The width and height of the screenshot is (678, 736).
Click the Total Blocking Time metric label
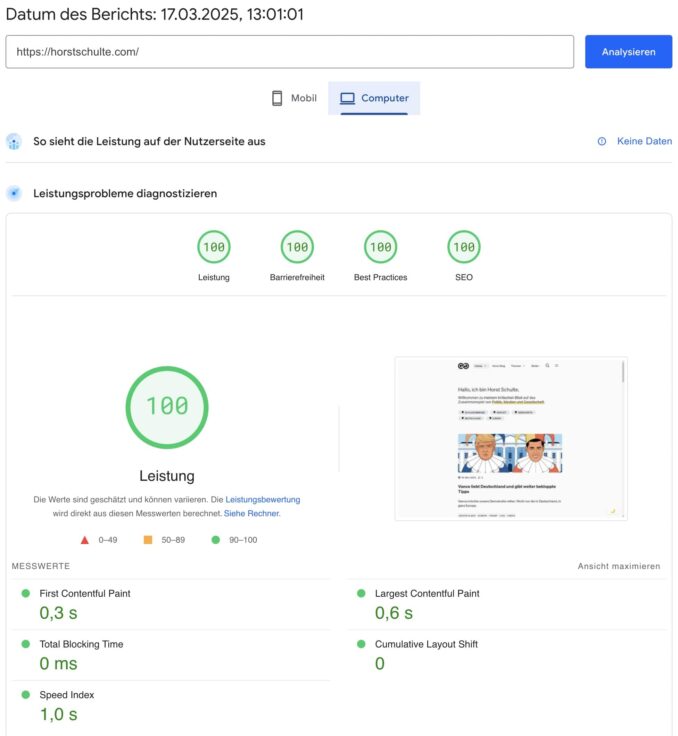[81, 644]
